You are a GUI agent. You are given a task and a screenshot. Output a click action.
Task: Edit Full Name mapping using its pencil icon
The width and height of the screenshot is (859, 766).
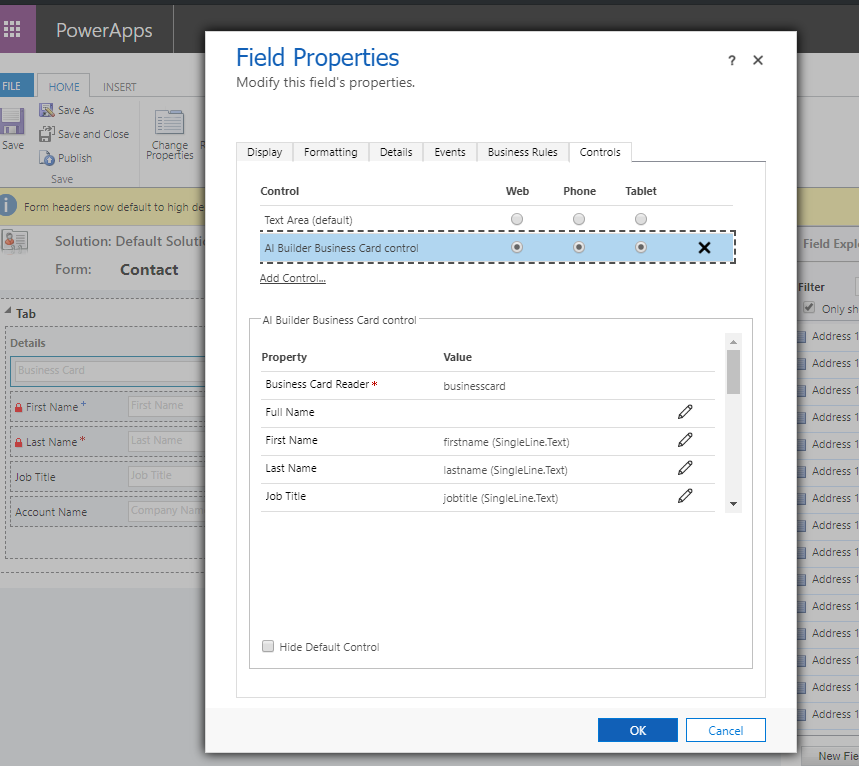pyautogui.click(x=685, y=411)
